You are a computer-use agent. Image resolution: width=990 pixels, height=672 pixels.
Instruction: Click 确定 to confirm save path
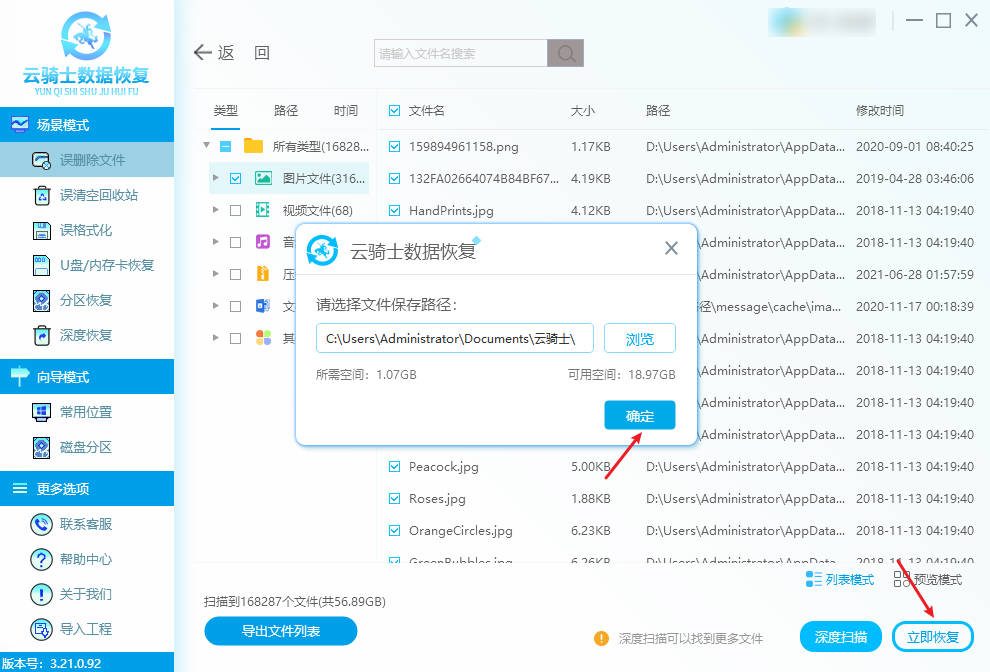[x=640, y=416]
